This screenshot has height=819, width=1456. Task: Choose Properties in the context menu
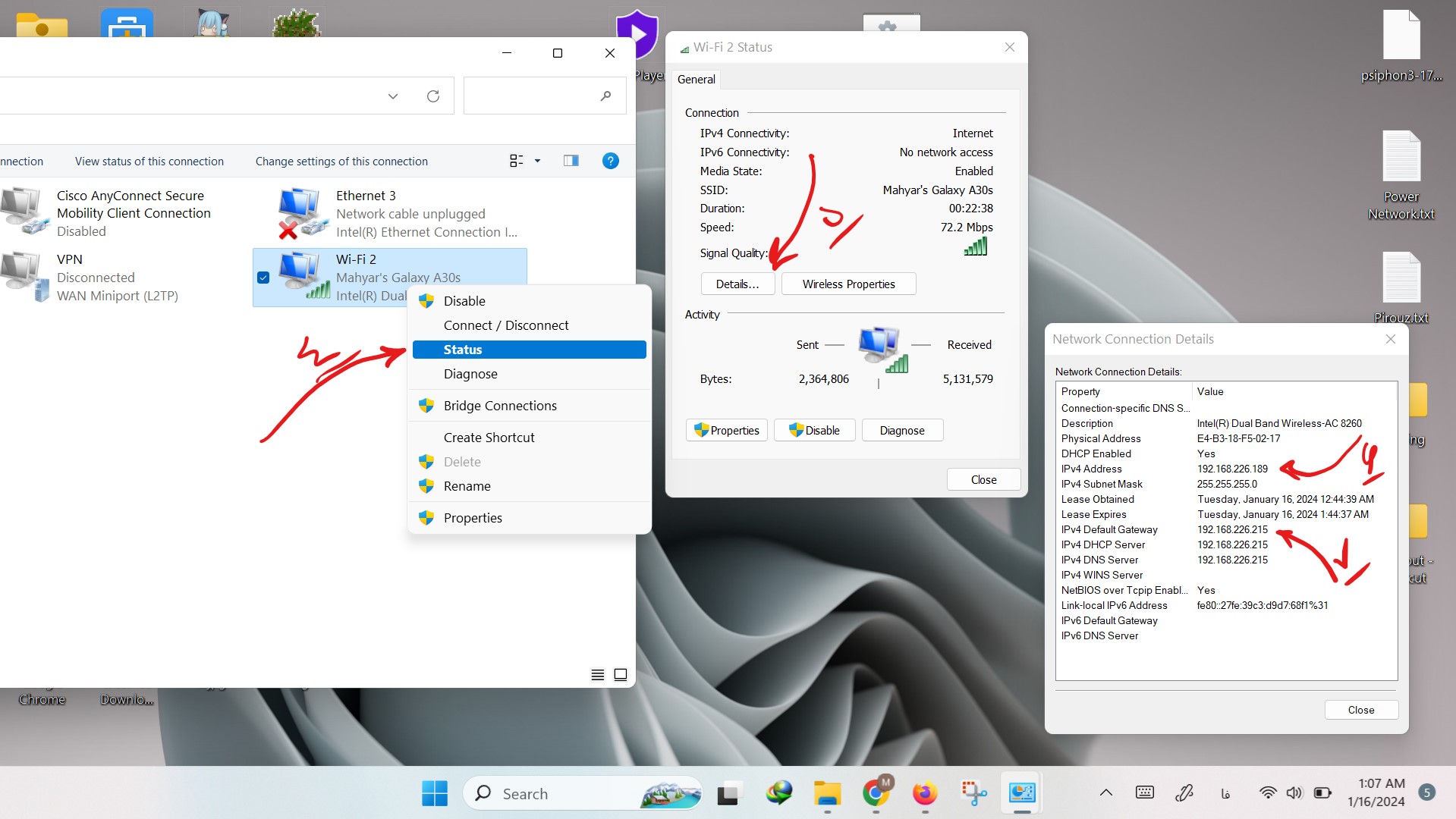point(530,518)
